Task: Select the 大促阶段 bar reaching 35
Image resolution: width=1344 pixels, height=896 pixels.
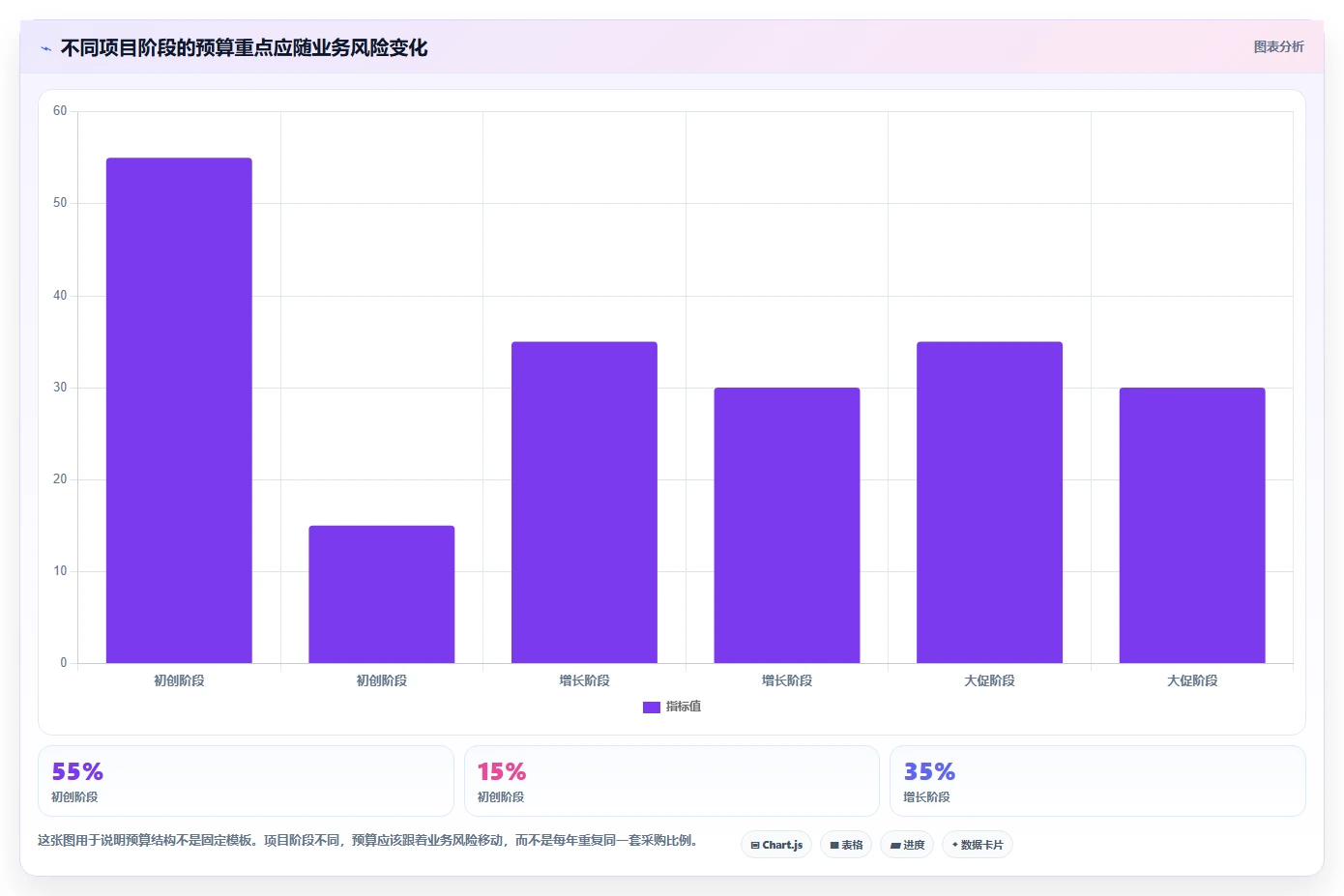Action: [x=989, y=502]
